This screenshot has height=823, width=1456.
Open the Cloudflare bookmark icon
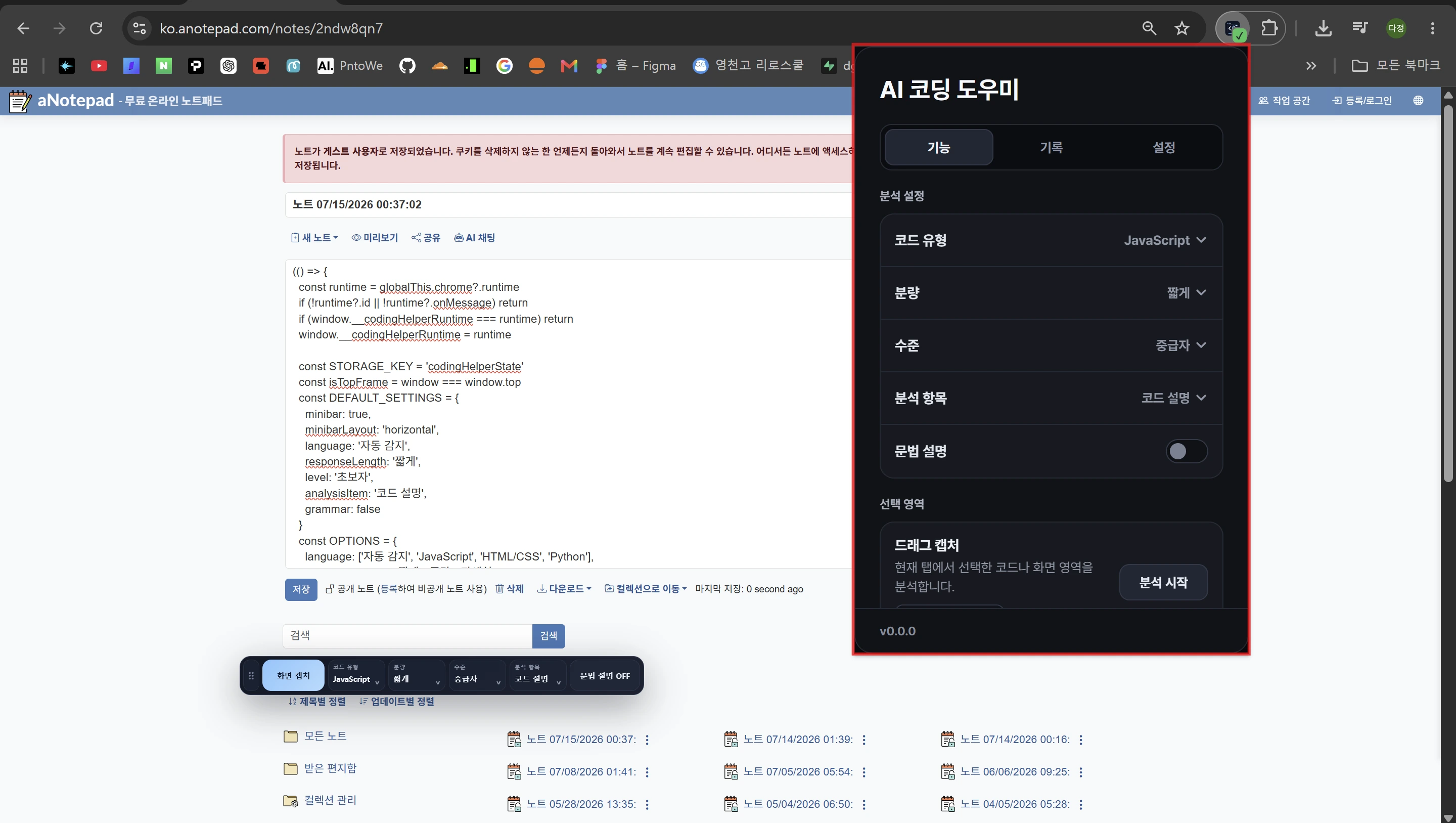440,66
